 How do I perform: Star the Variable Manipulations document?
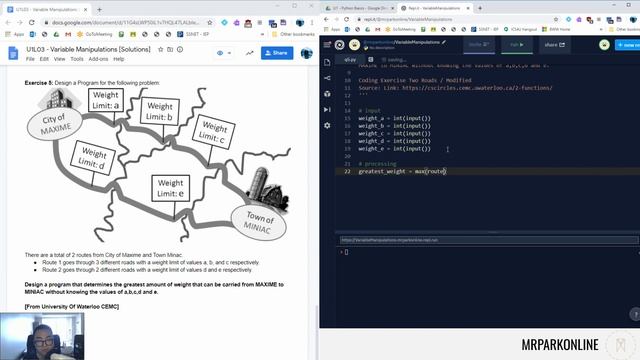pyautogui.click(x=160, y=49)
